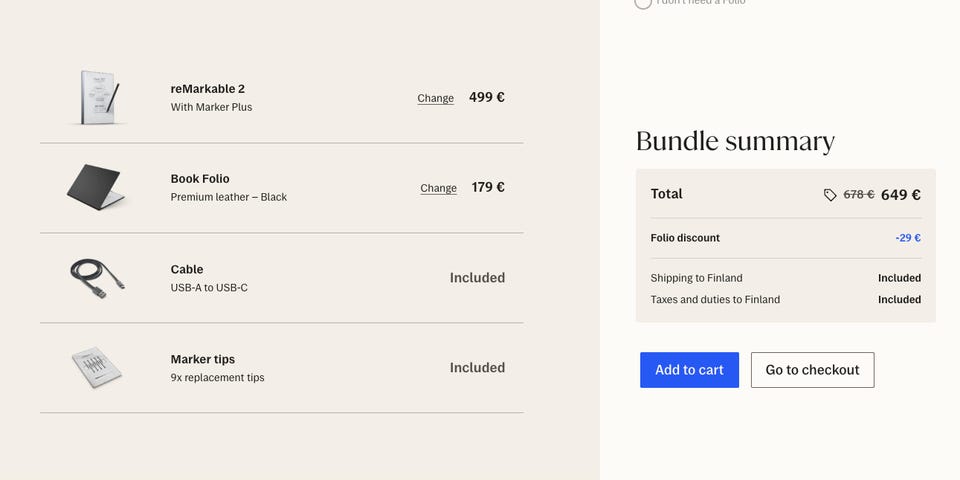960x480 pixels.
Task: Click the 649 € bundle total
Action: coord(901,195)
